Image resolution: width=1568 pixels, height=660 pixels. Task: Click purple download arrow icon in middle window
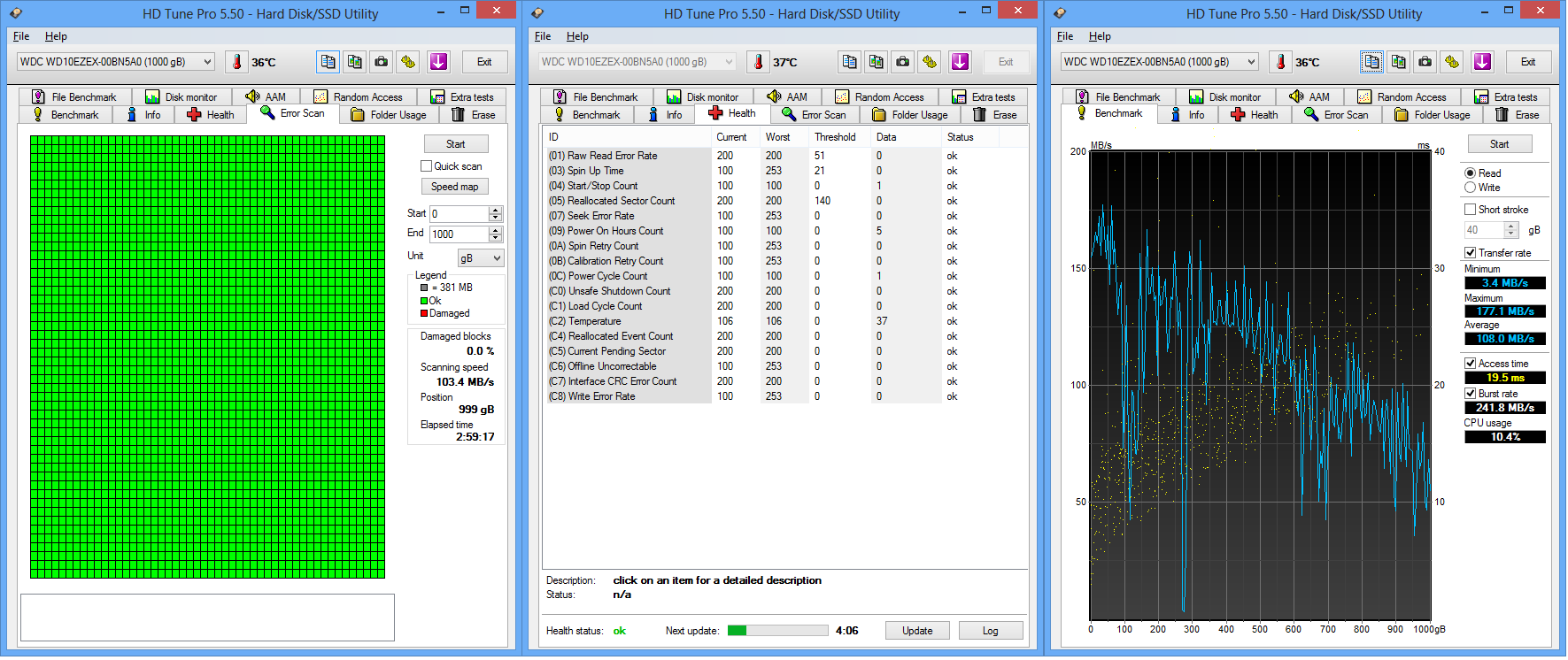pyautogui.click(x=961, y=62)
